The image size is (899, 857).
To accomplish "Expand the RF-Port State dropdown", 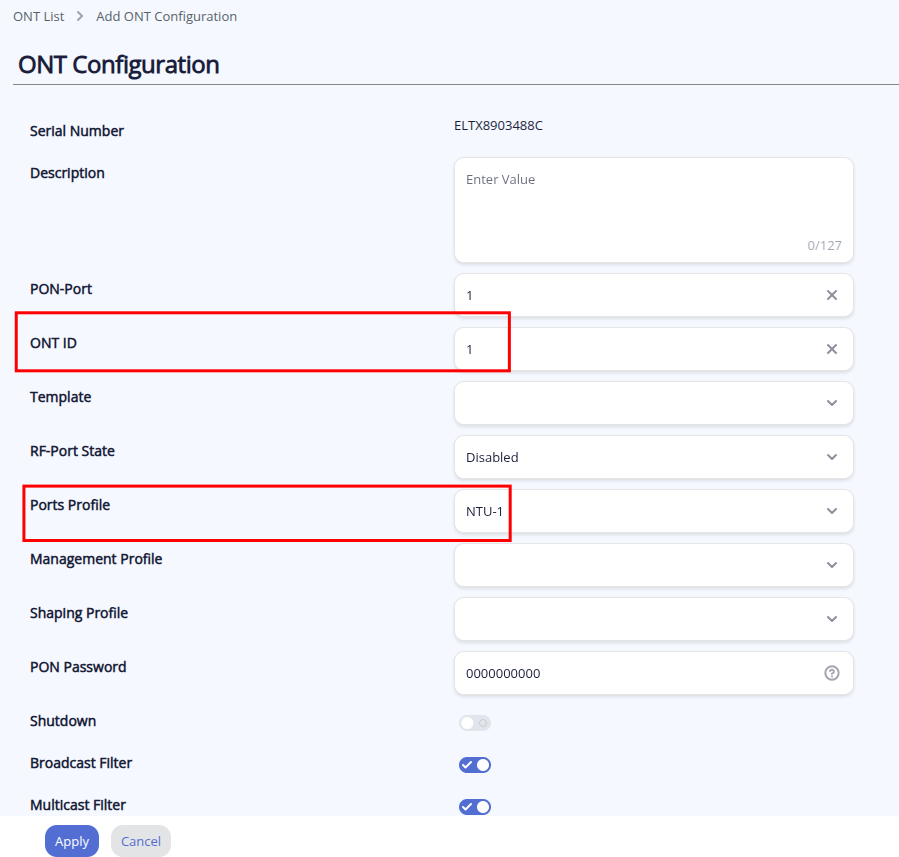I will pos(653,457).
